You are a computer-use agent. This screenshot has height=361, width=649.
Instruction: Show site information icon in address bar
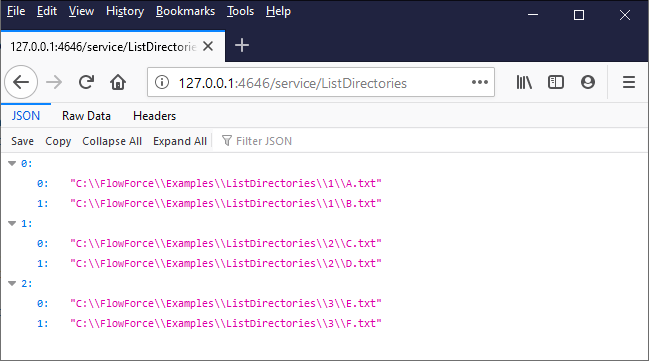(162, 82)
